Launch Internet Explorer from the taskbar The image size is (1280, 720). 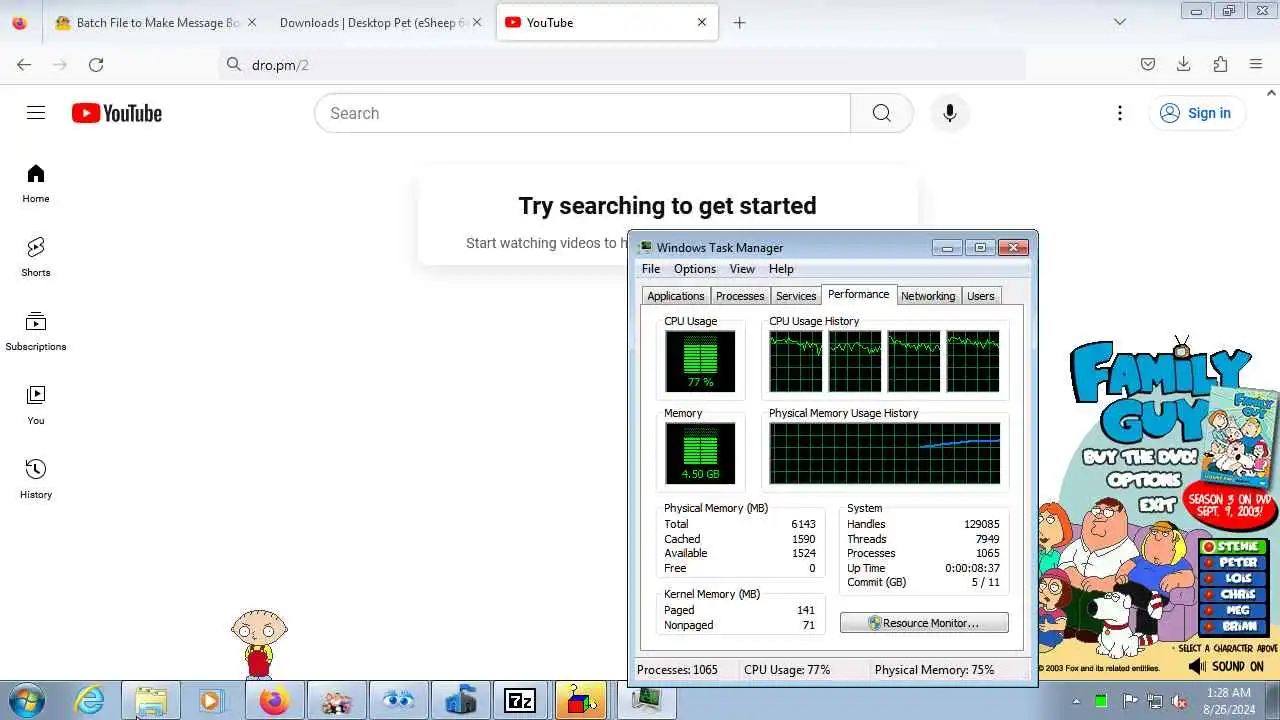[x=89, y=701]
